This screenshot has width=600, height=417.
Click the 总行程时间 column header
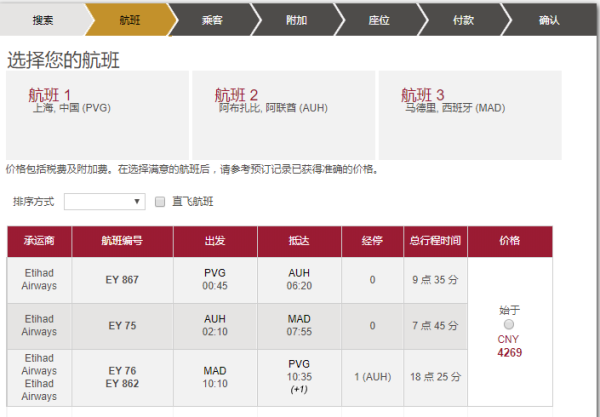[x=434, y=241]
